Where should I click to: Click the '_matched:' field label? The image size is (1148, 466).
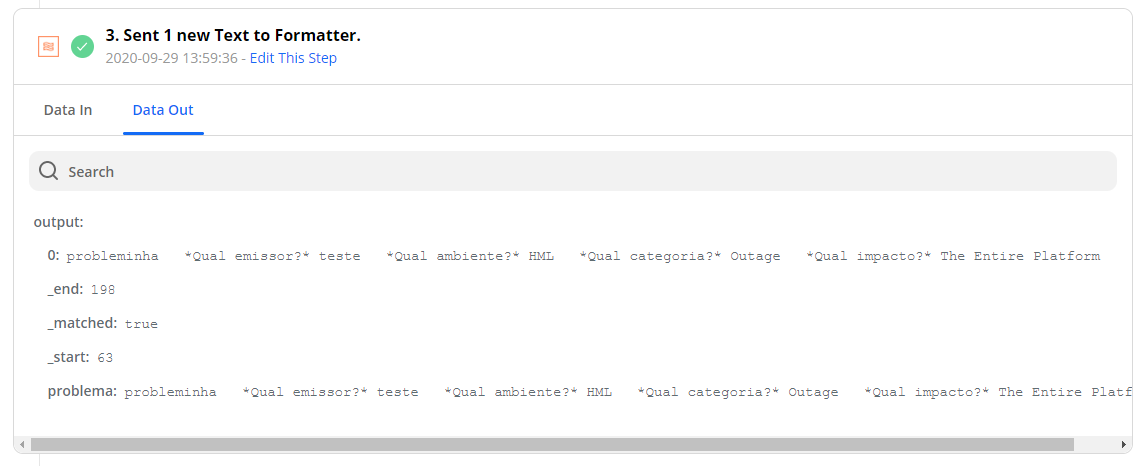pyautogui.click(x=82, y=323)
